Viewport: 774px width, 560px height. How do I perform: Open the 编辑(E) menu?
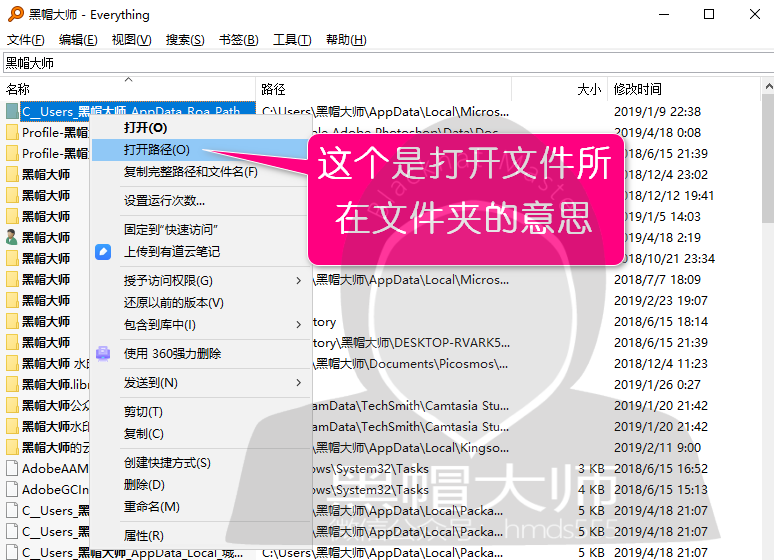pos(78,40)
